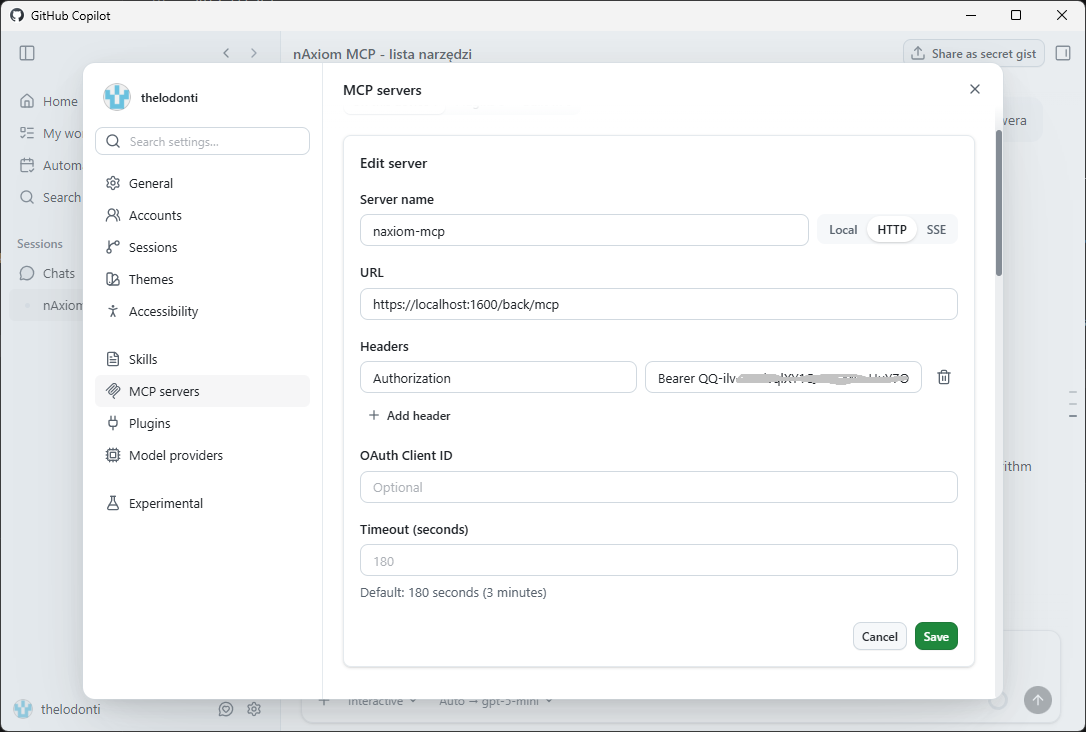The width and height of the screenshot is (1086, 732).
Task: Edit the Bearer token value field
Action: coord(783,377)
